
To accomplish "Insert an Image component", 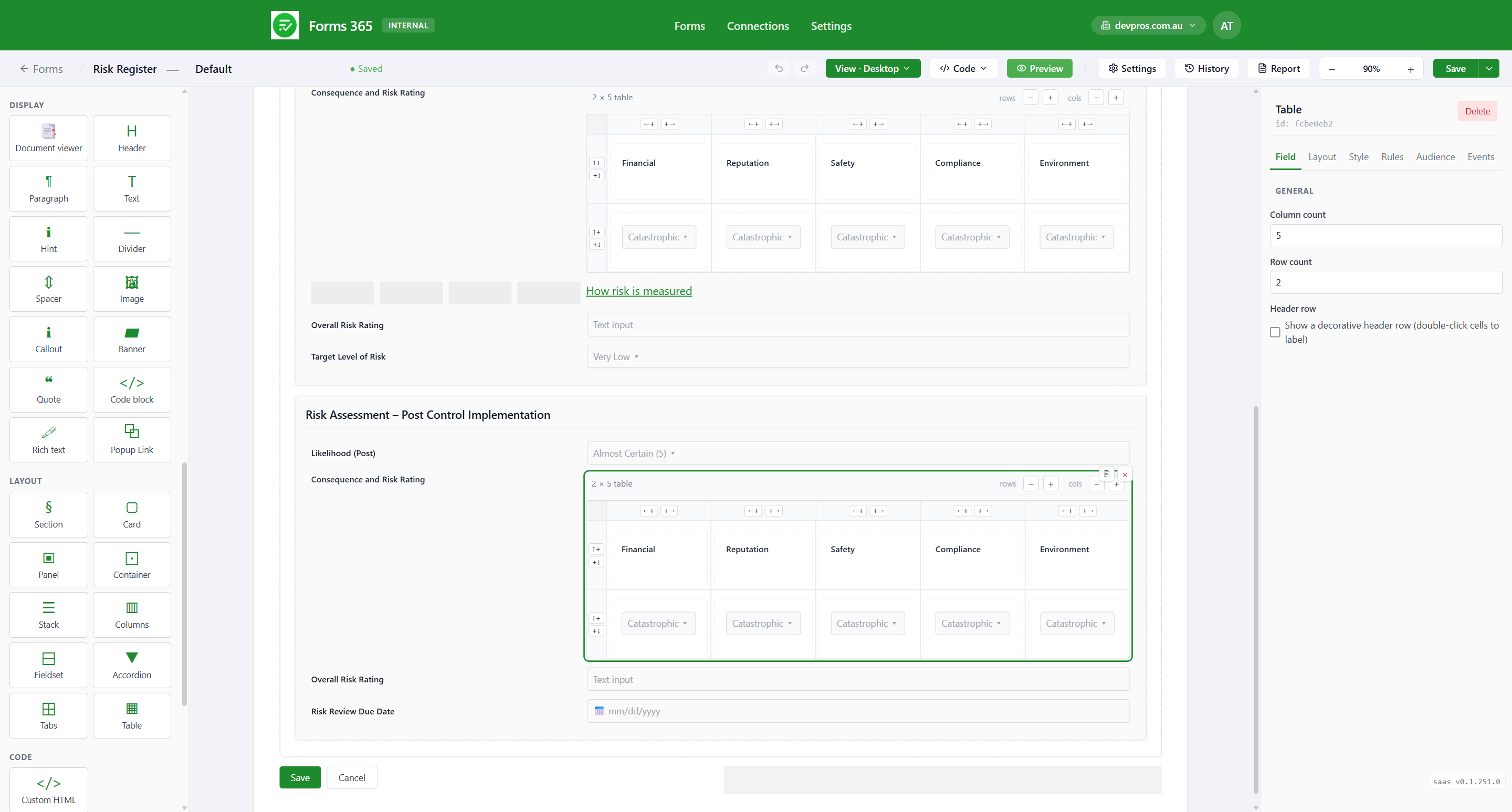I will point(131,289).
